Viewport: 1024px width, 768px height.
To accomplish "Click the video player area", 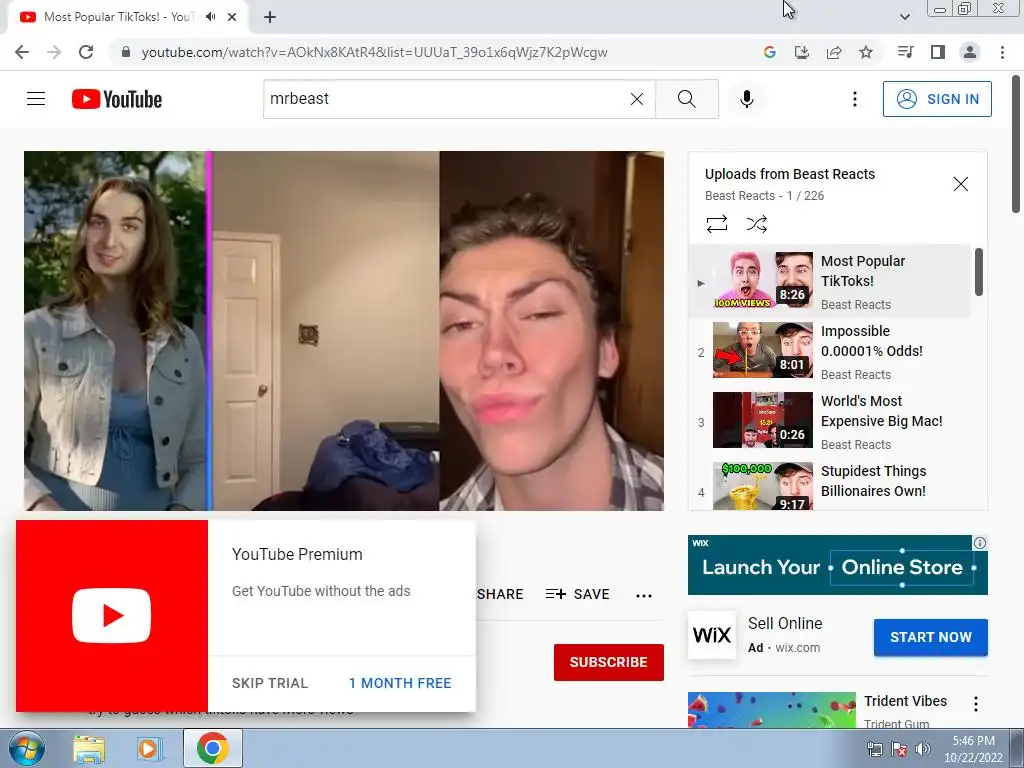I will tap(344, 330).
